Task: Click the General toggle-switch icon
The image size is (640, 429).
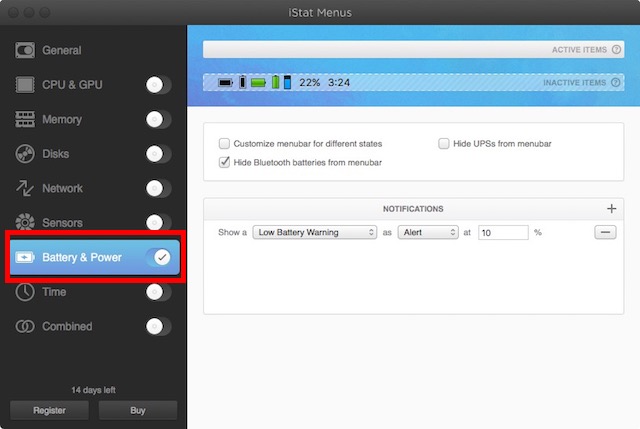Action: pos(25,50)
